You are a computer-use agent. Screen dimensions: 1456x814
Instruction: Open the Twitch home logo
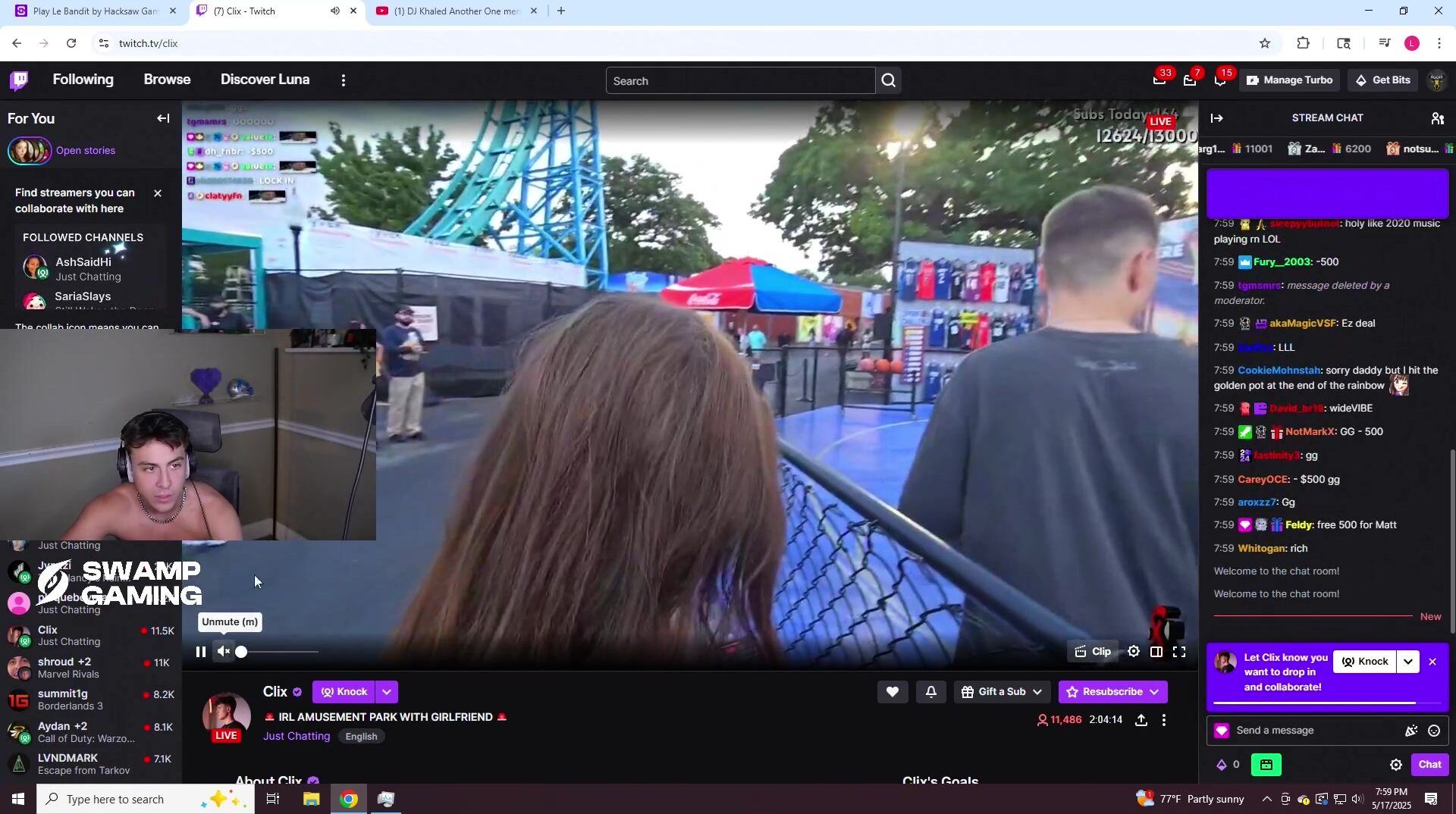click(x=19, y=80)
